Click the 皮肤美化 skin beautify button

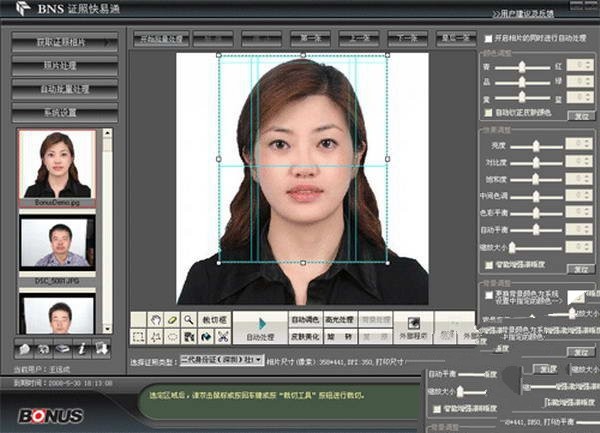click(305, 337)
